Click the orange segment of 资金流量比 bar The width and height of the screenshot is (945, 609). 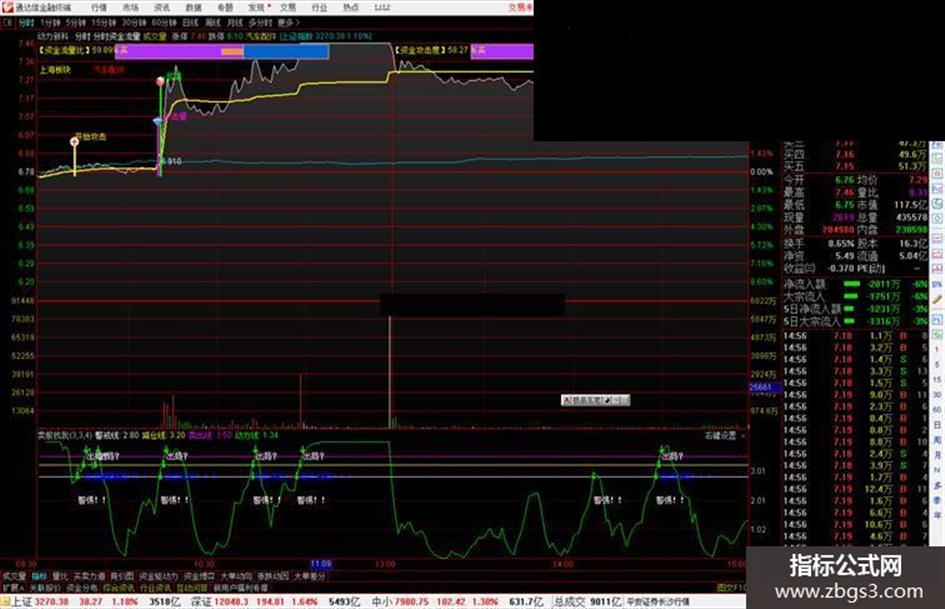coord(232,52)
